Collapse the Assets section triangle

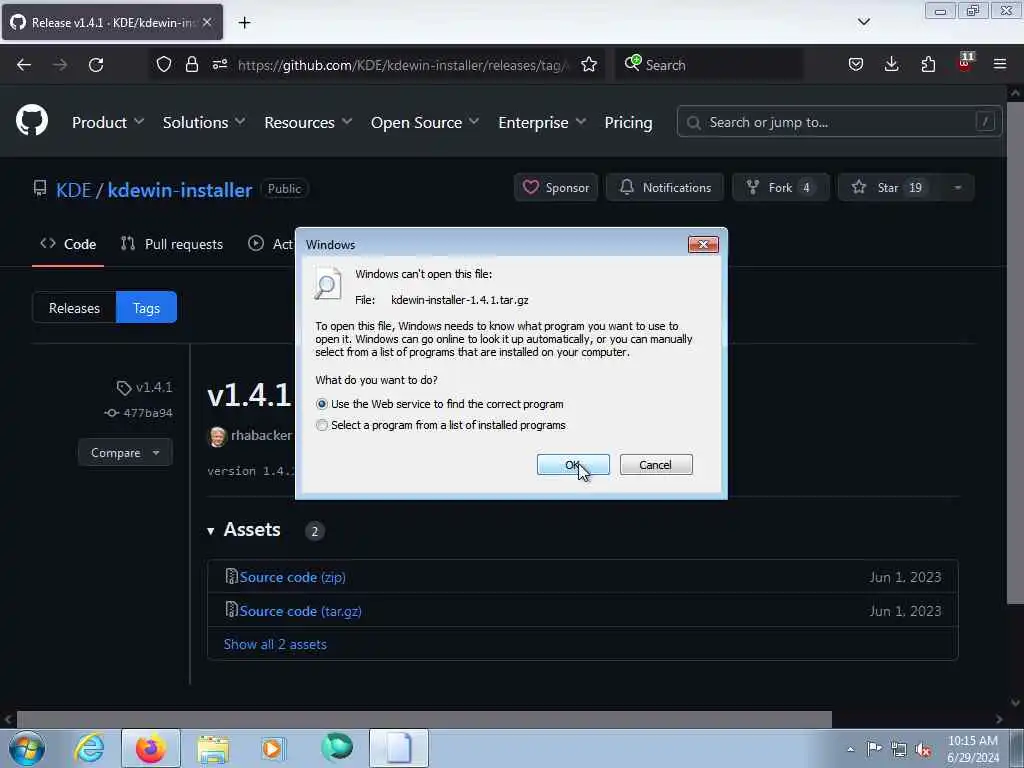click(x=211, y=531)
